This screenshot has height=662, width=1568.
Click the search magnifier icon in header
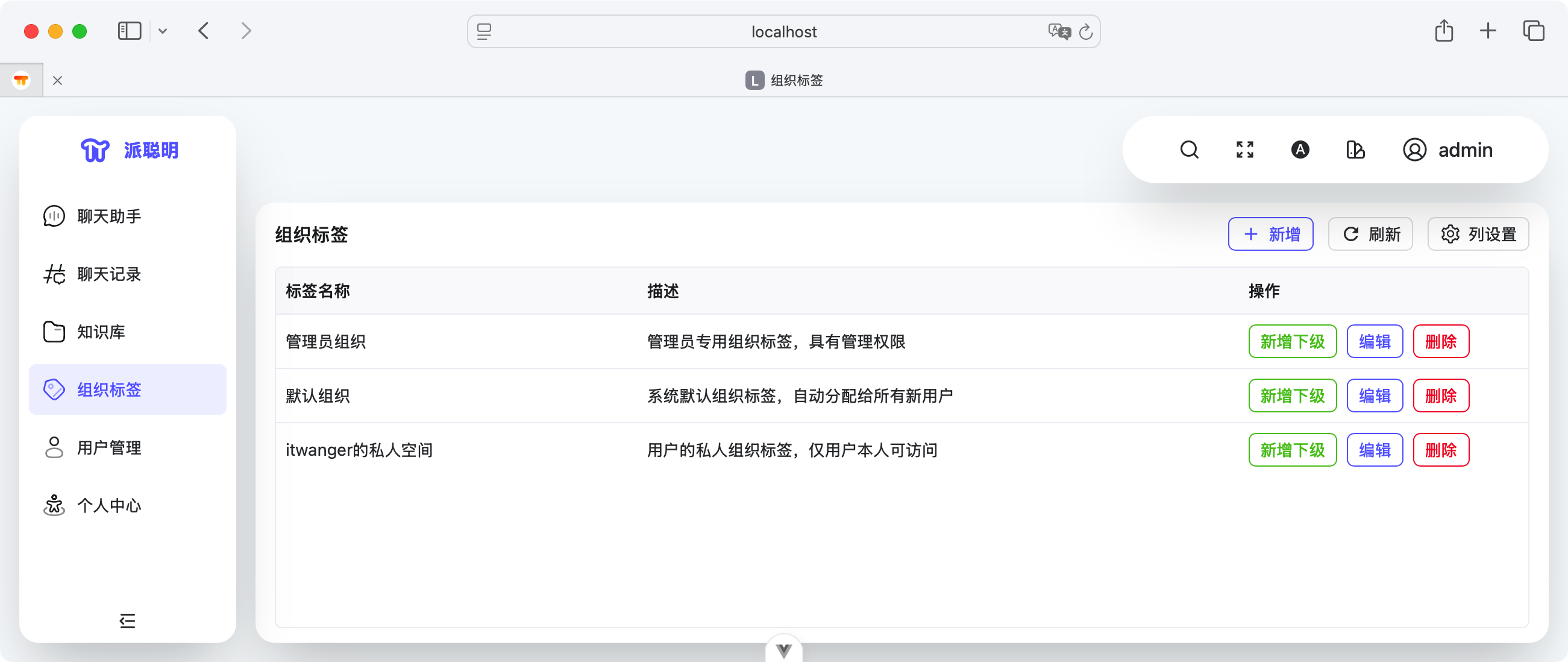pos(1189,150)
